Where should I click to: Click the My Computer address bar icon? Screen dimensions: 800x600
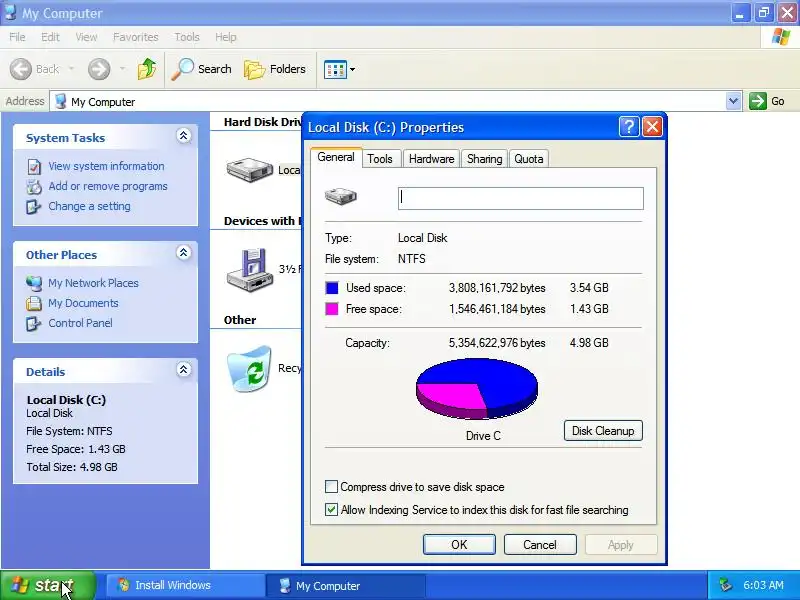pyautogui.click(x=61, y=101)
